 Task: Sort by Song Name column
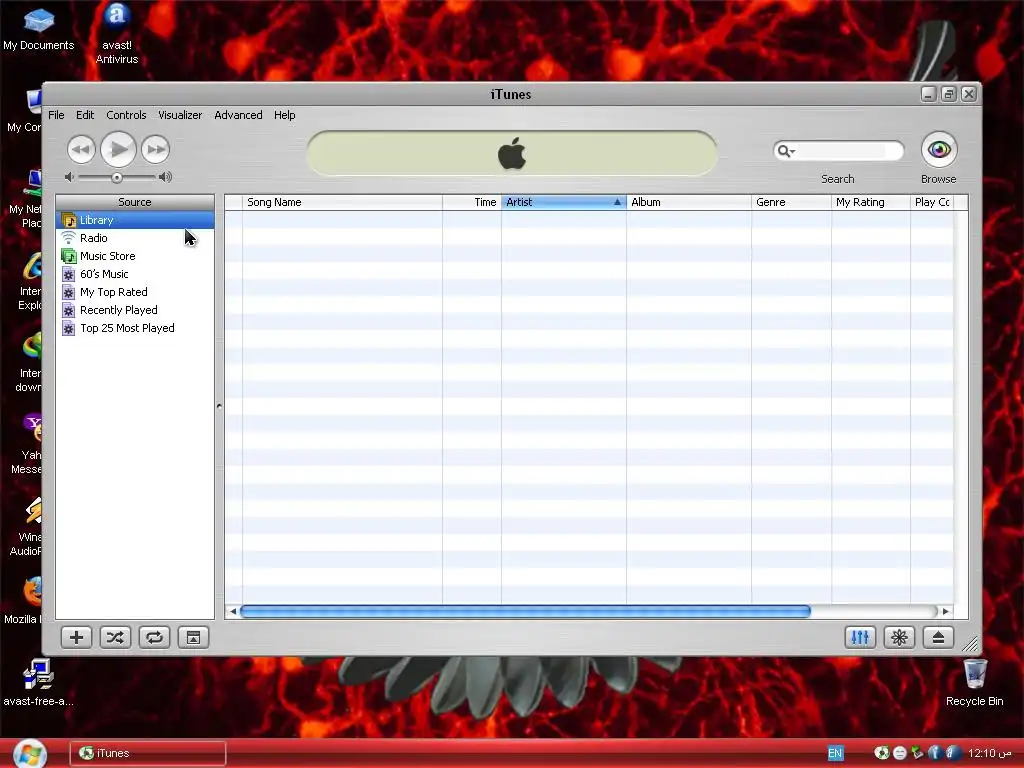coord(342,202)
